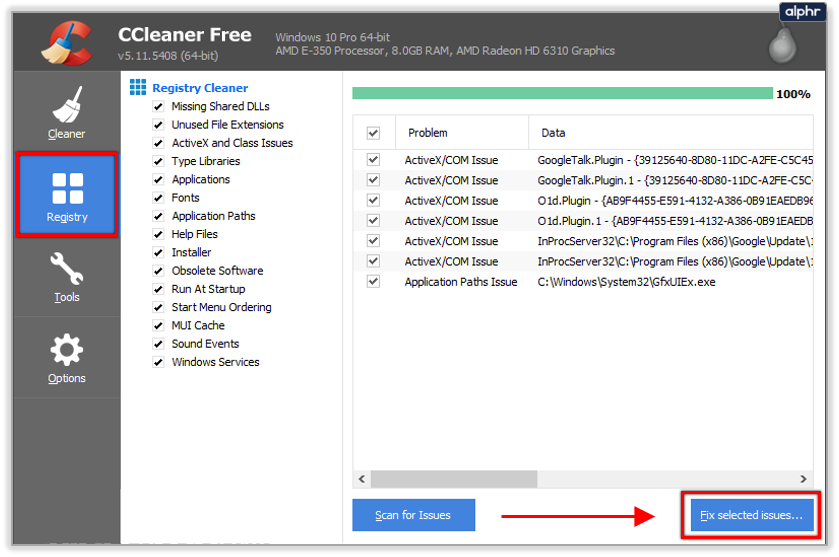The image size is (839, 557).
Task: Uncheck the Help Files option
Action: click(x=158, y=234)
